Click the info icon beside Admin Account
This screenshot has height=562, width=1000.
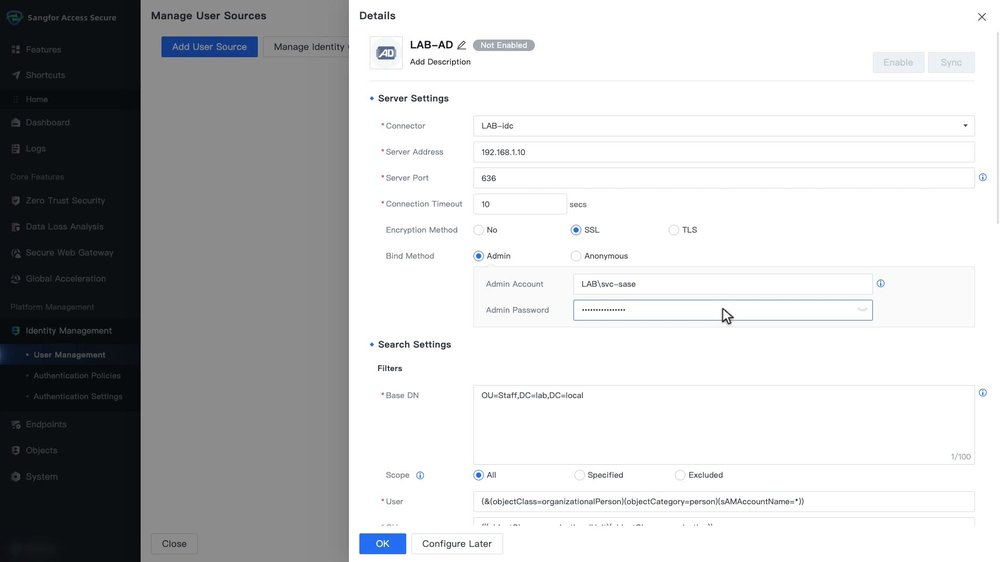(881, 283)
